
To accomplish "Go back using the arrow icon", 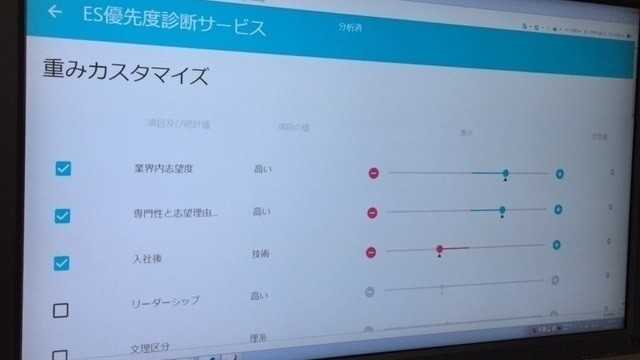I will pyautogui.click(x=55, y=12).
